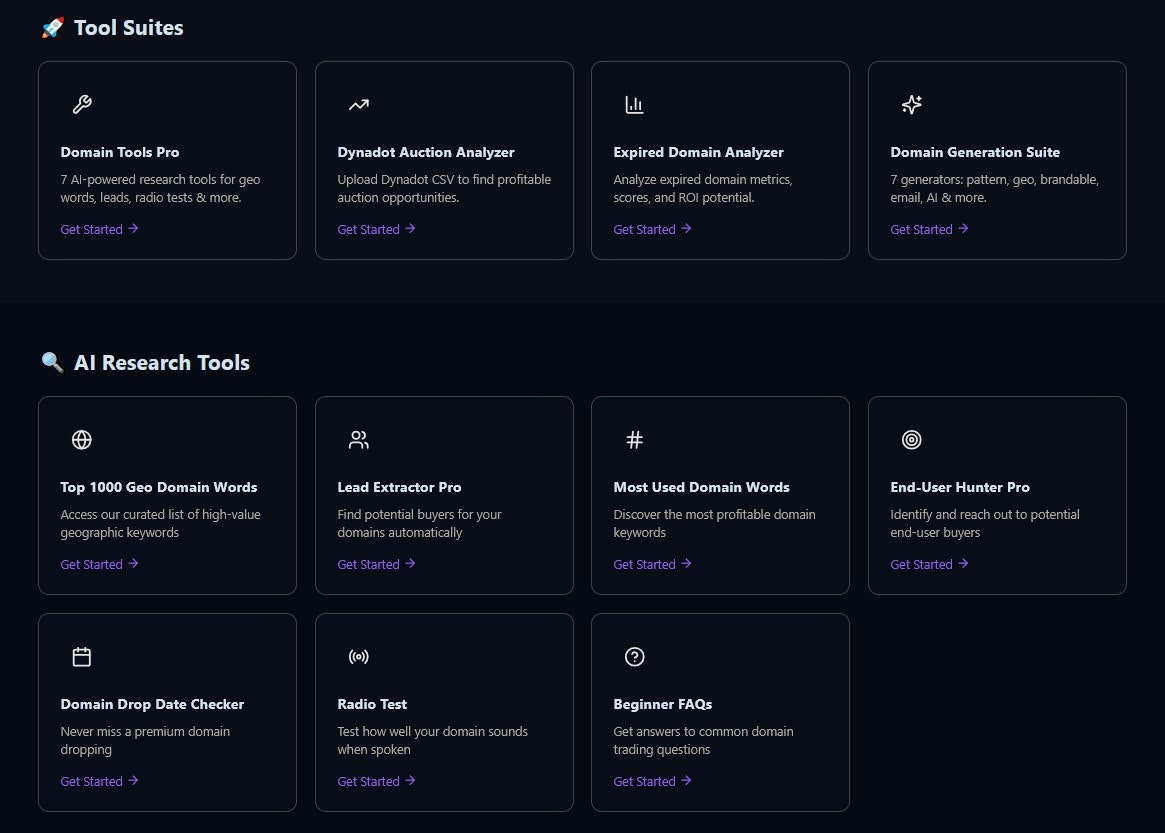Screen dimensions: 1165x833
Task: Click the trending arrow icon for Dynadot Auction Analyzer
Action: tap(358, 104)
